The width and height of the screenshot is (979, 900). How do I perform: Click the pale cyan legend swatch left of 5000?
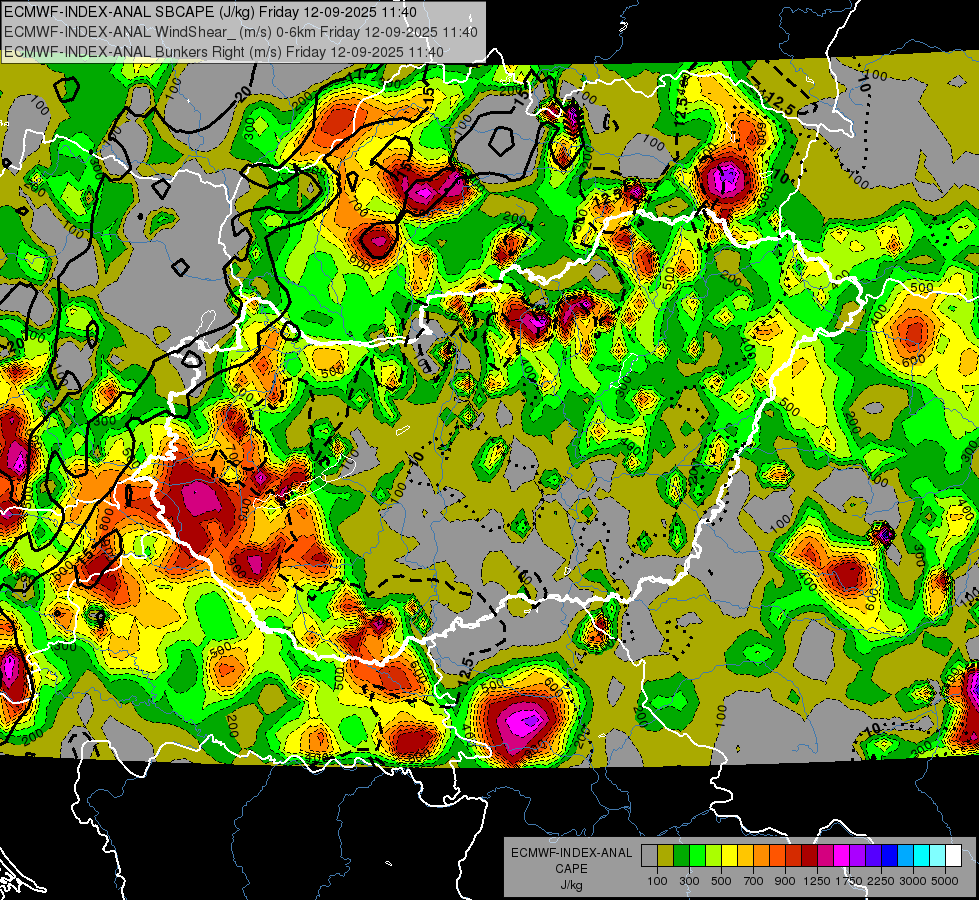[x=938, y=856]
